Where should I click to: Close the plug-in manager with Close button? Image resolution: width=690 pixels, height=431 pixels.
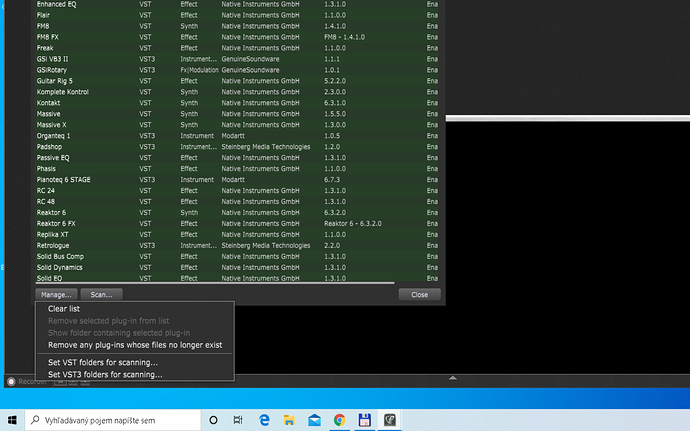[419, 295]
